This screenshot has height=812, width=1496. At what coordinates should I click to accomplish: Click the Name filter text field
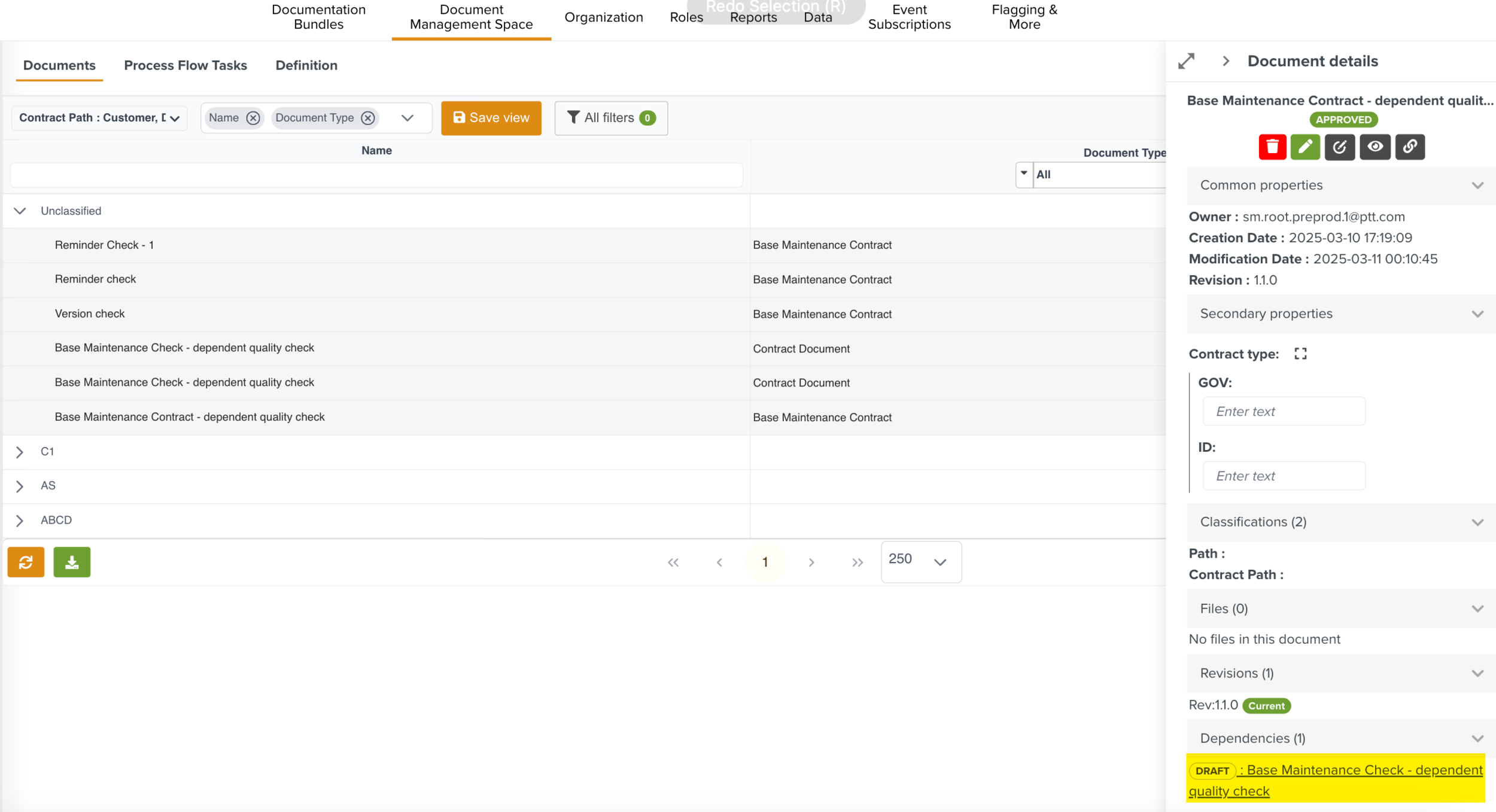point(376,175)
